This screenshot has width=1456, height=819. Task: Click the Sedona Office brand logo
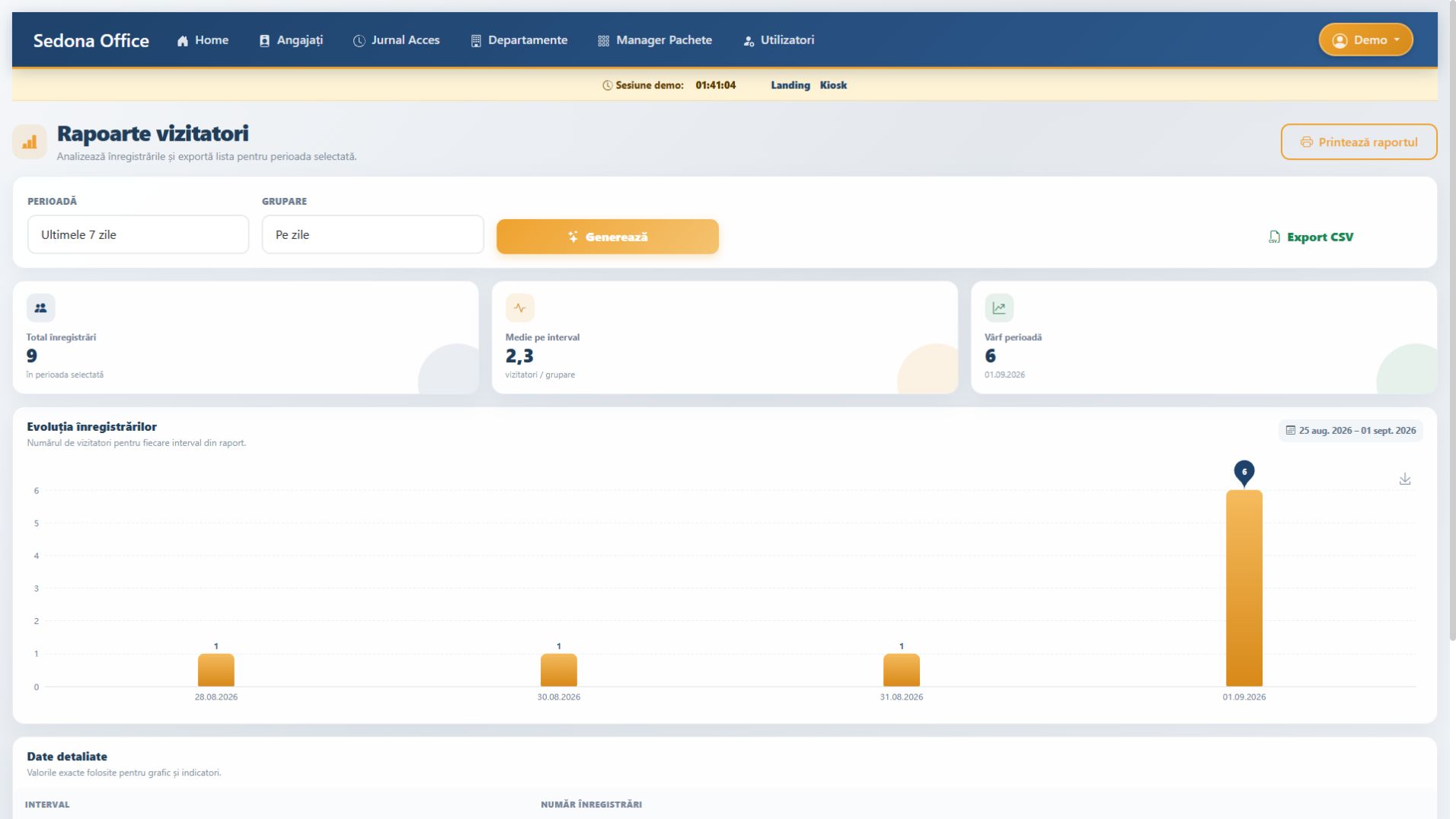[x=91, y=40]
